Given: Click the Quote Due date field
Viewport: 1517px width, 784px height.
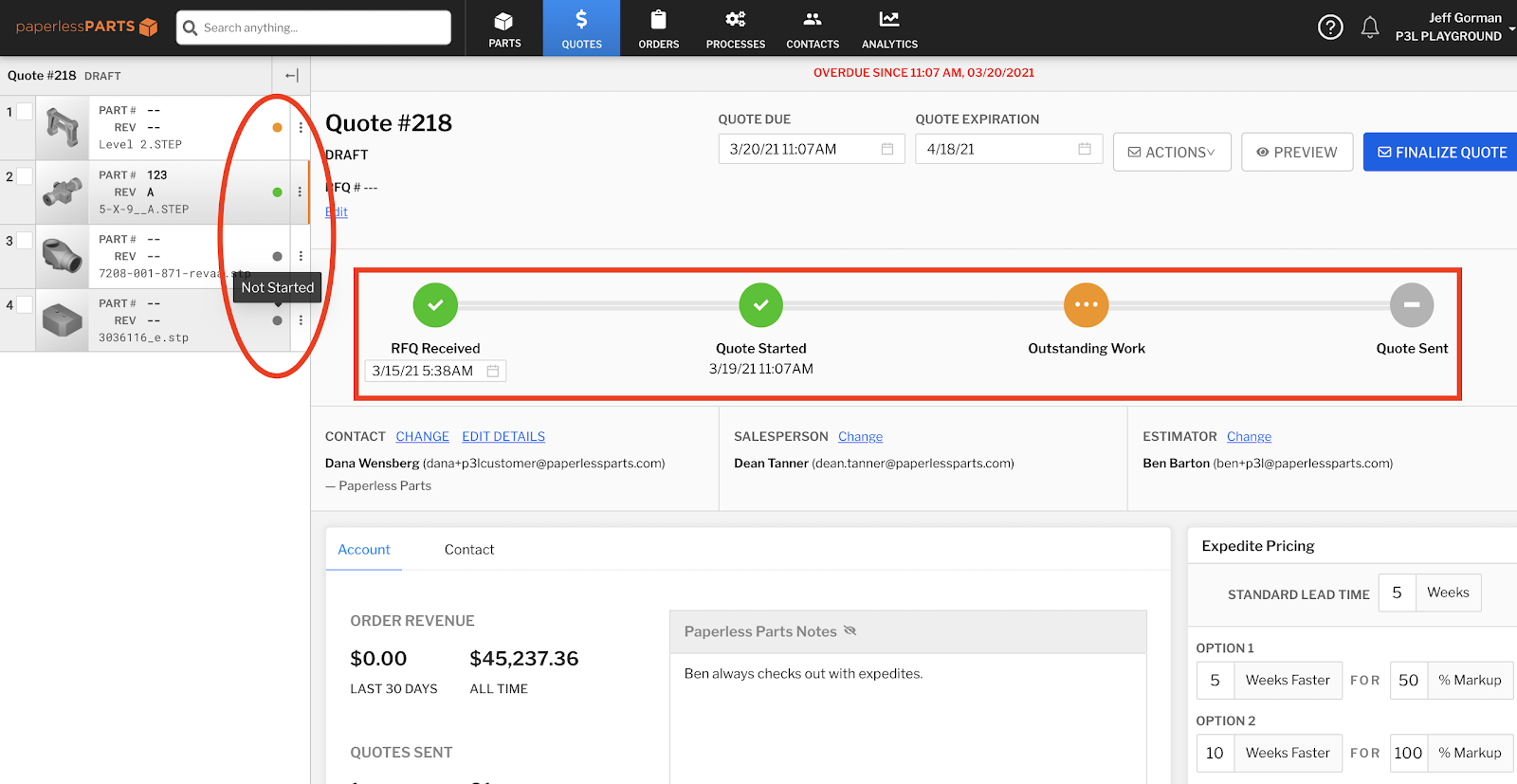Looking at the screenshot, I should point(812,149).
